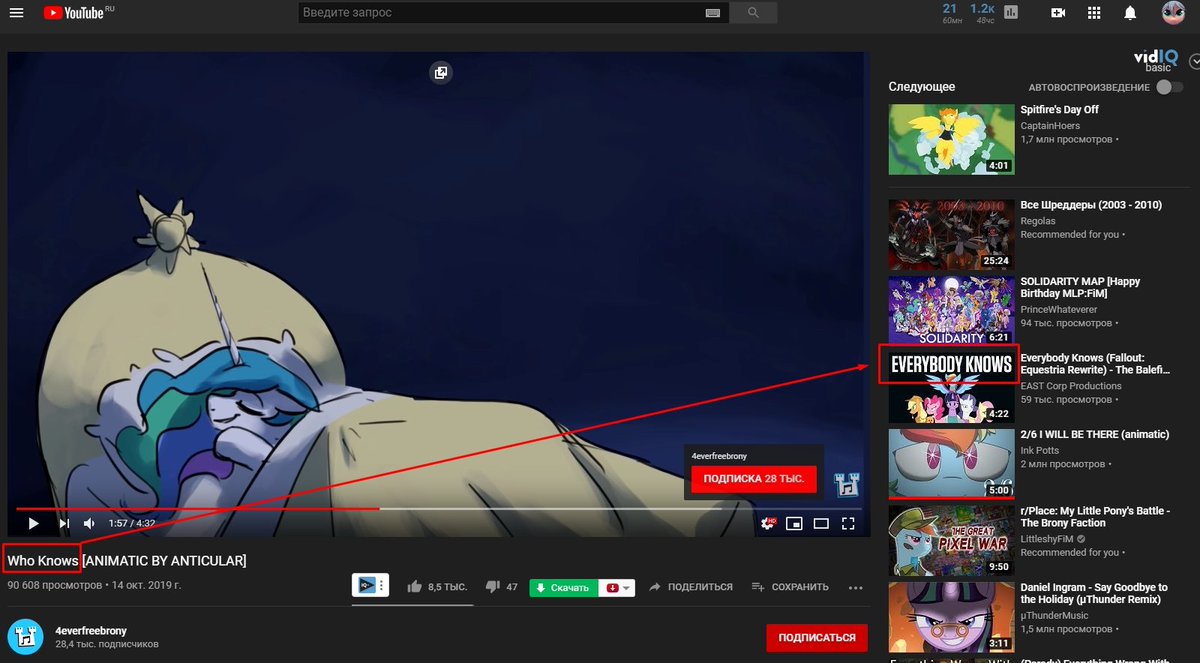Click the vidIQ 1.2к views in 48чс stat
Screen dimensions: 1200x663
[x=982, y=13]
